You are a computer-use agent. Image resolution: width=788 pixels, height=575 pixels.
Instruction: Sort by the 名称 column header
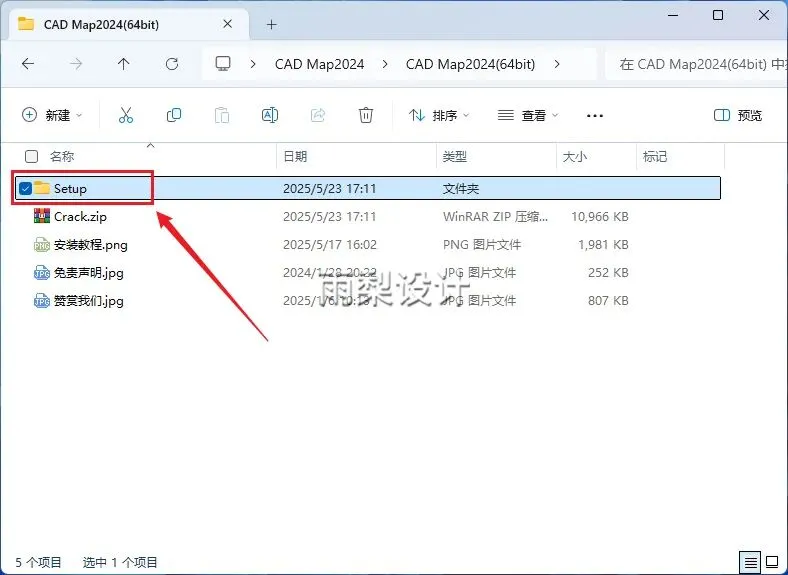click(62, 156)
